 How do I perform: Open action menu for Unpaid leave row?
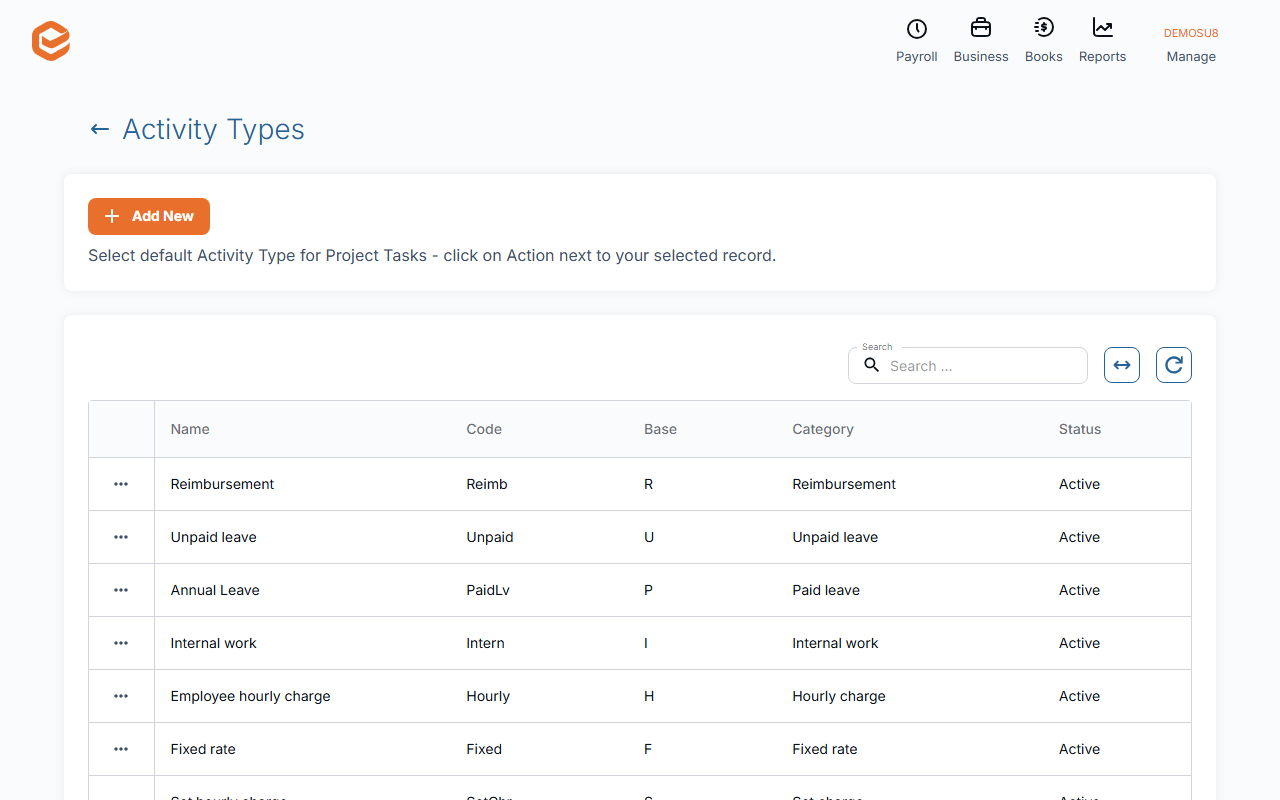(x=121, y=537)
